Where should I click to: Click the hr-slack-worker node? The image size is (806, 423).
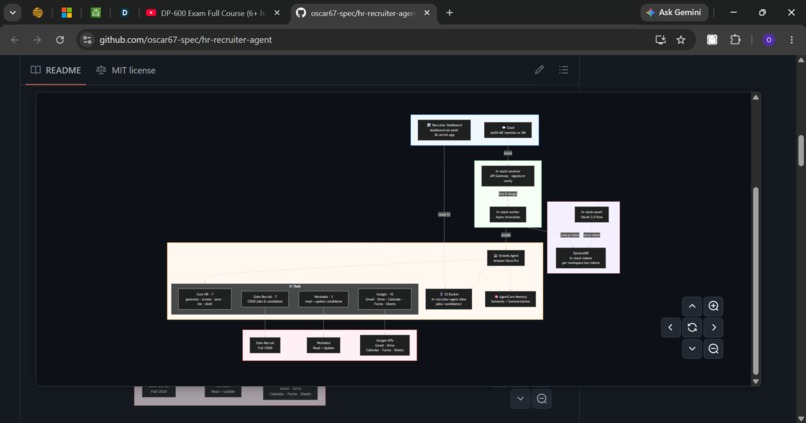508,214
